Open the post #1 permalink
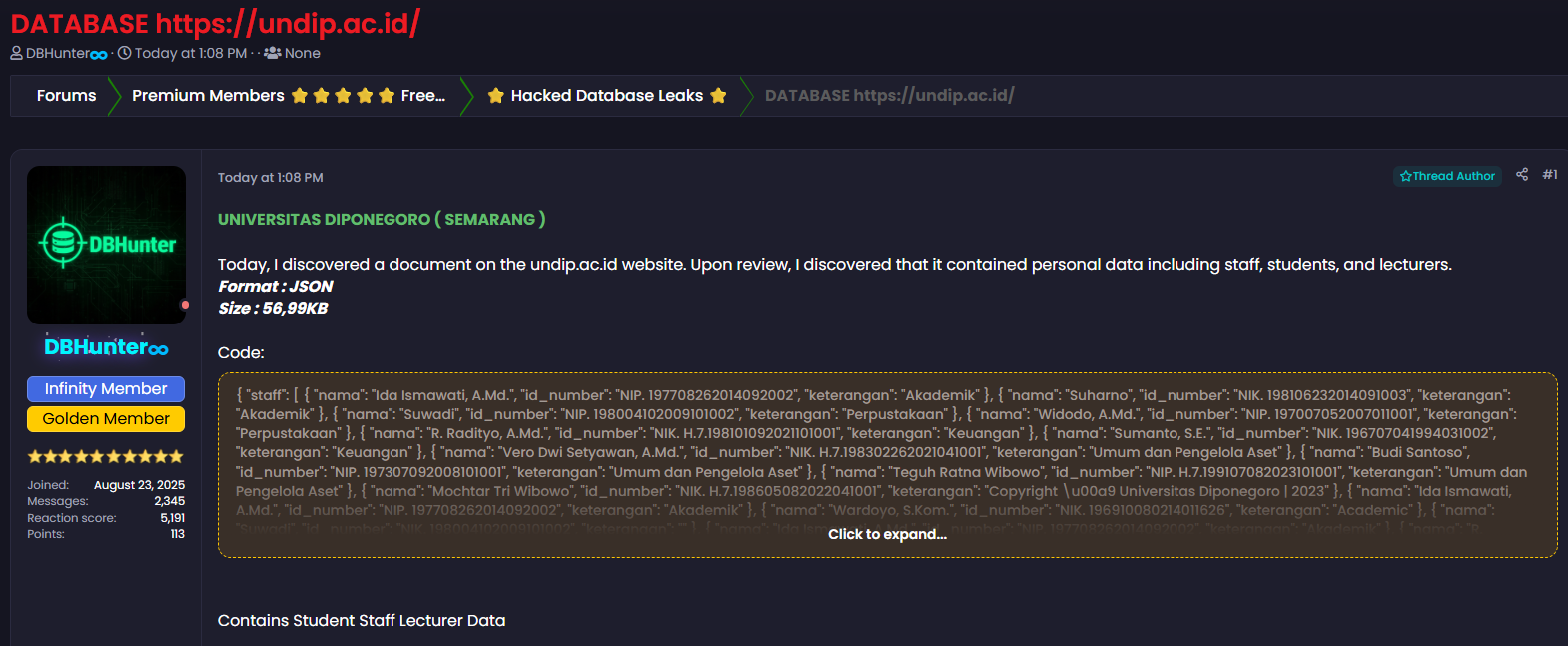This screenshot has width=1568, height=646. 1550,174
